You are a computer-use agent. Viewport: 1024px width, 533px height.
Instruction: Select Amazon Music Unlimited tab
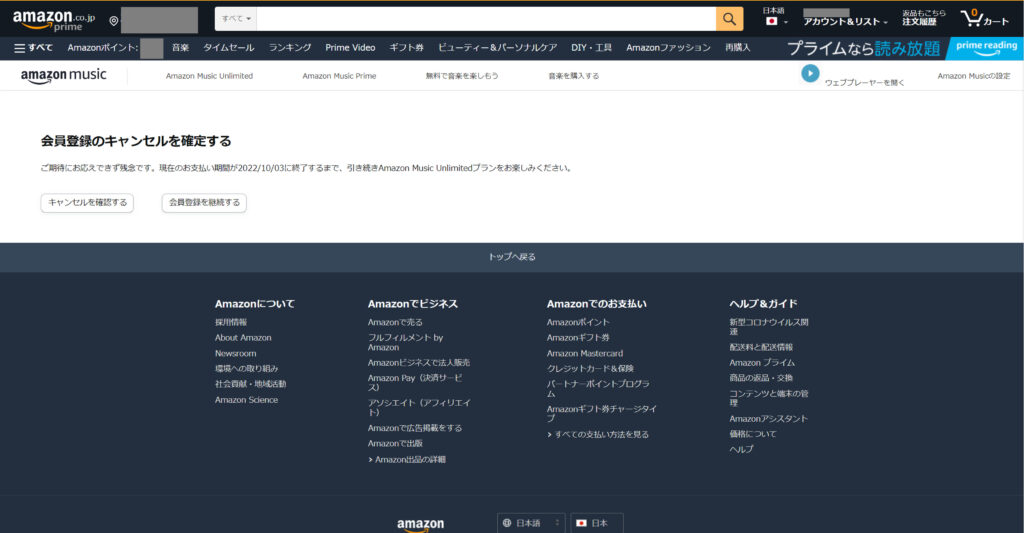coord(209,76)
